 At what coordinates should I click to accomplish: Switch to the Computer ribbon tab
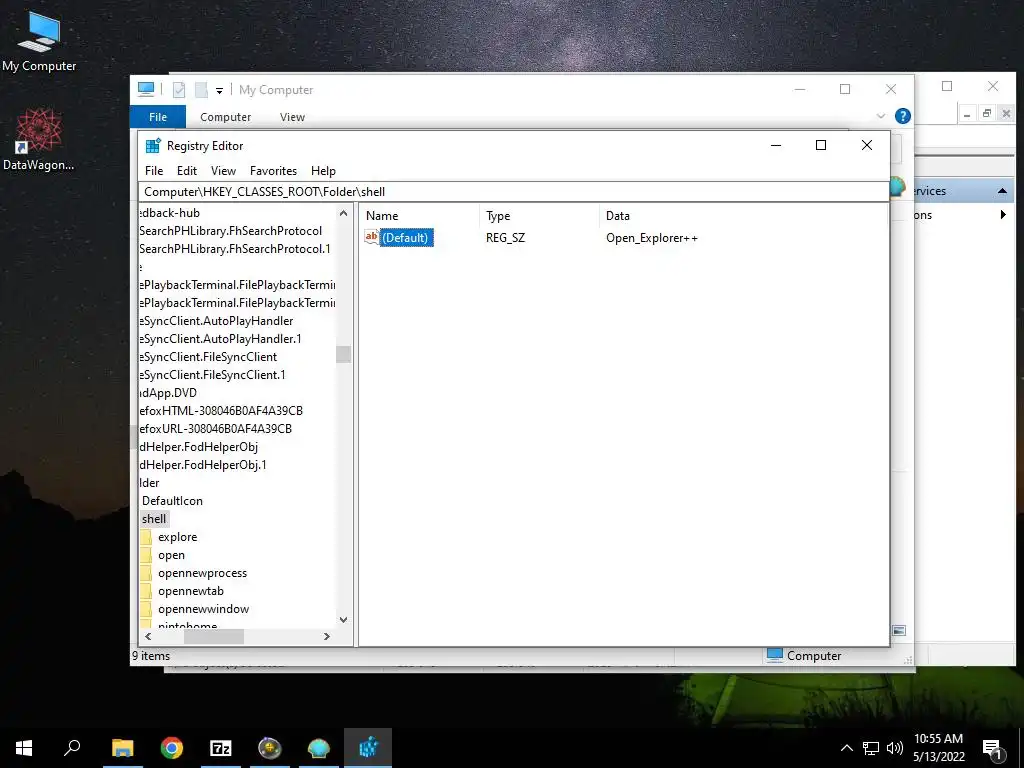(x=225, y=117)
